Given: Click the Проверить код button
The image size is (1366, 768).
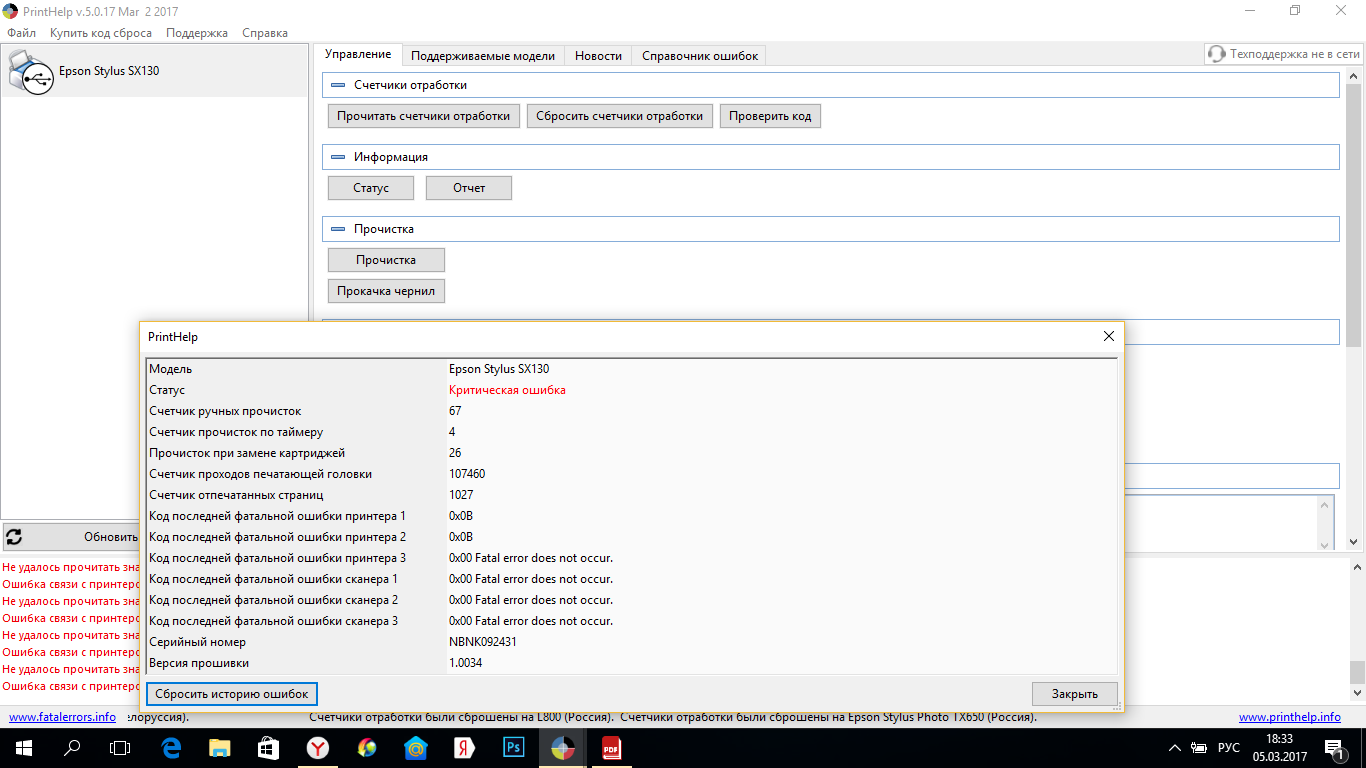Looking at the screenshot, I should click(x=770, y=116).
